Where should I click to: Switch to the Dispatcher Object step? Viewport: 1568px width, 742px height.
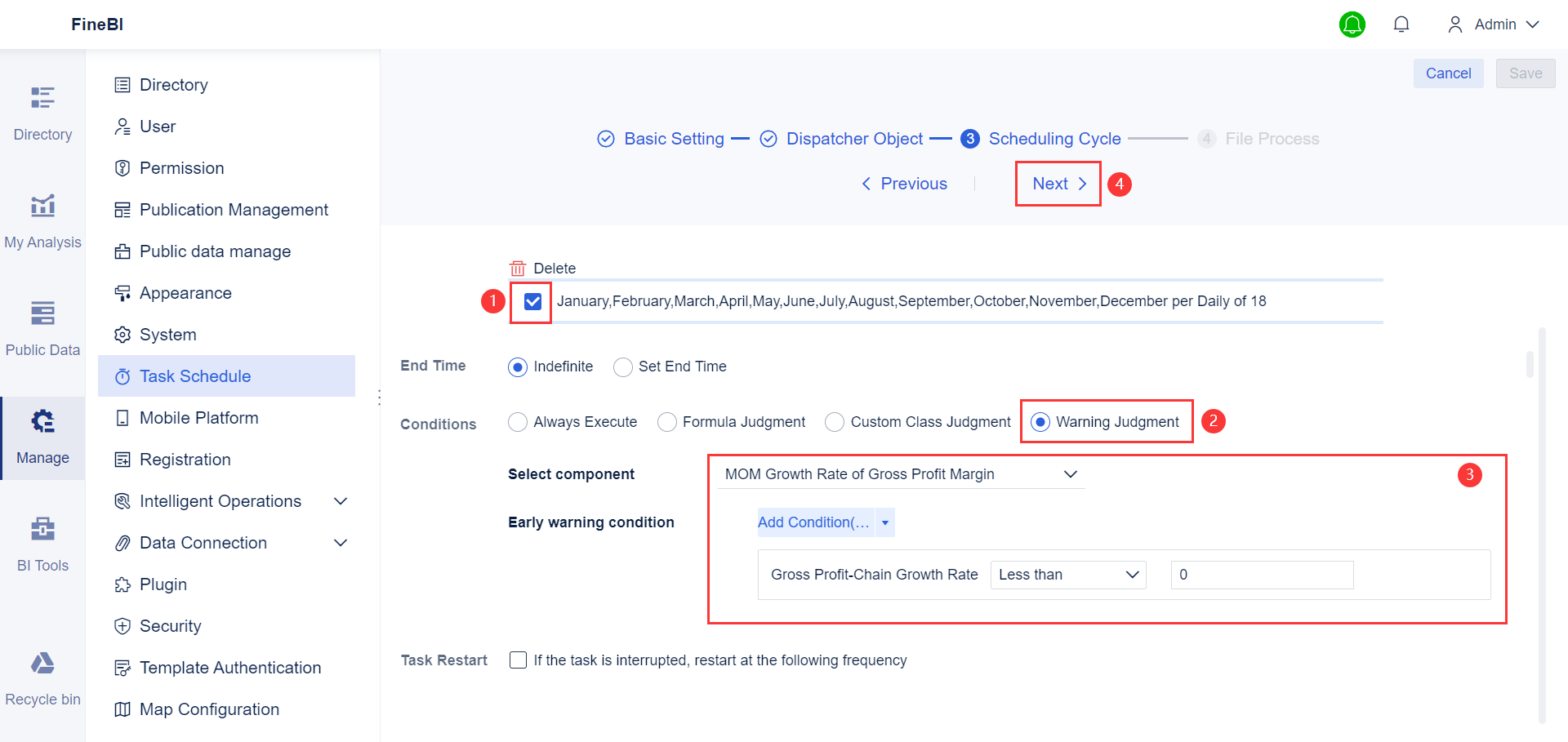pyautogui.click(x=855, y=138)
